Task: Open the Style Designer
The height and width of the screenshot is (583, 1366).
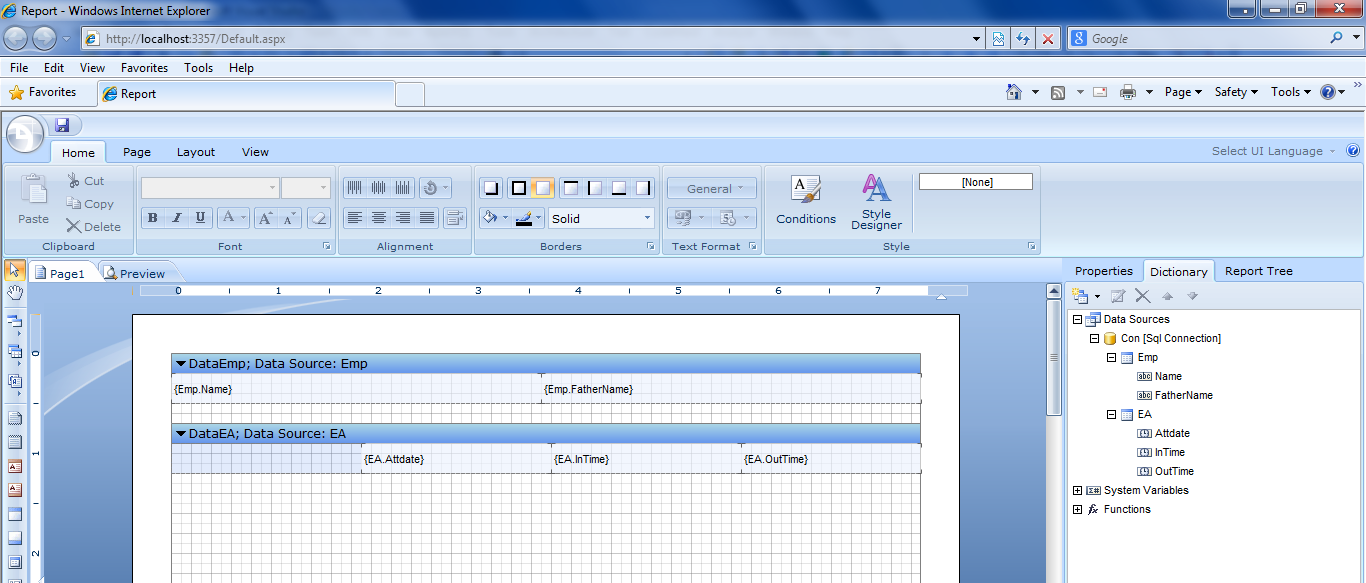Action: [x=876, y=202]
